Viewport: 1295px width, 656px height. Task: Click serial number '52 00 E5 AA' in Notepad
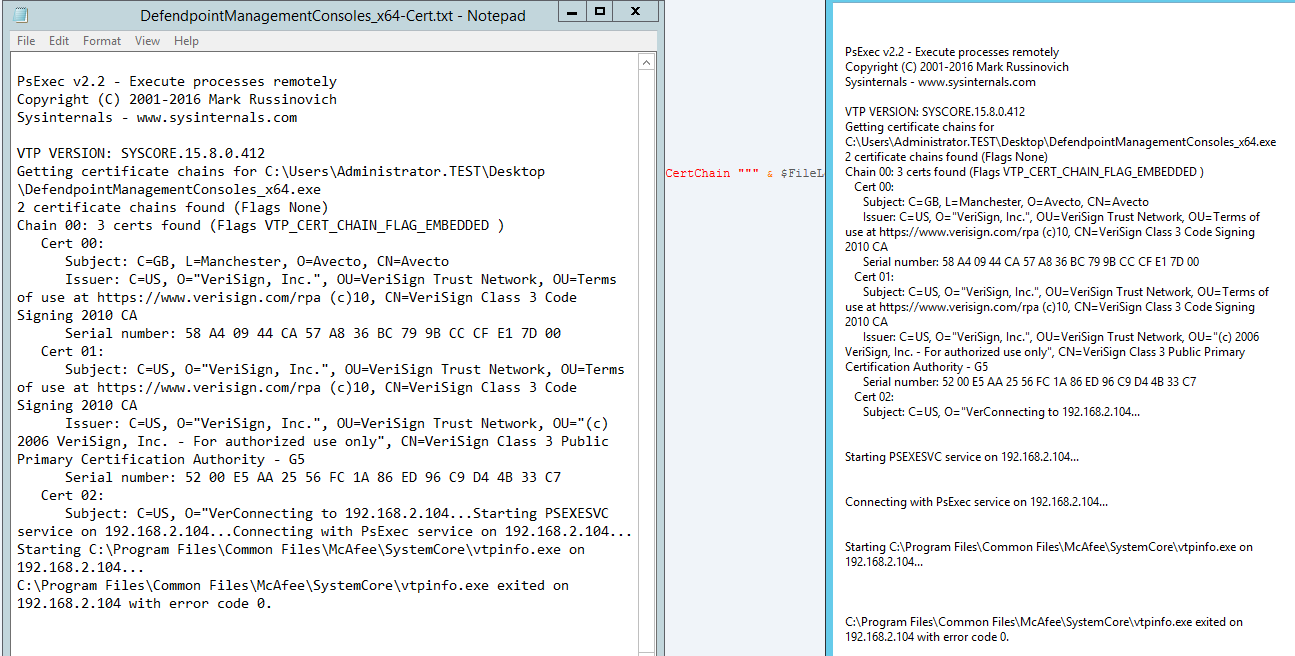pyautogui.click(x=313, y=478)
